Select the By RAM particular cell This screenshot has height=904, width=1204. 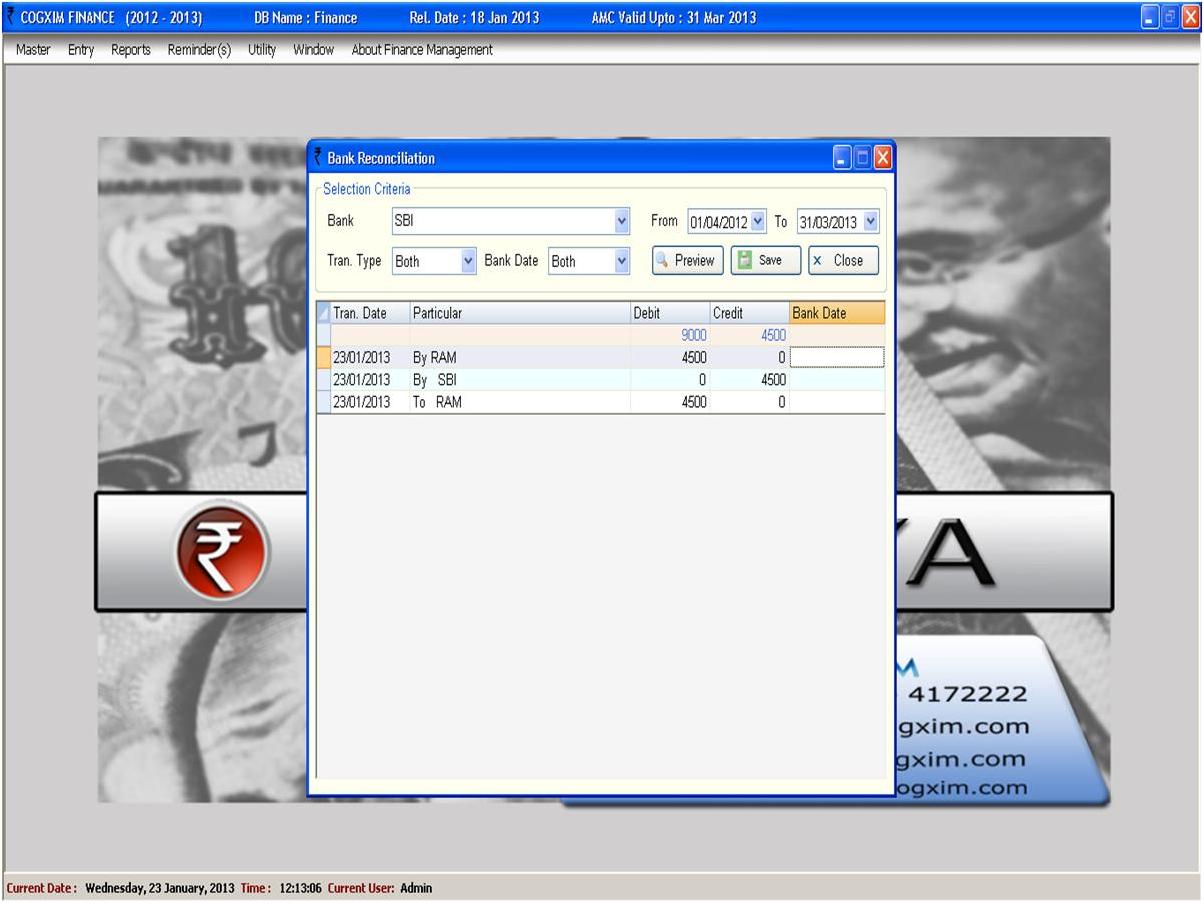click(x=520, y=357)
